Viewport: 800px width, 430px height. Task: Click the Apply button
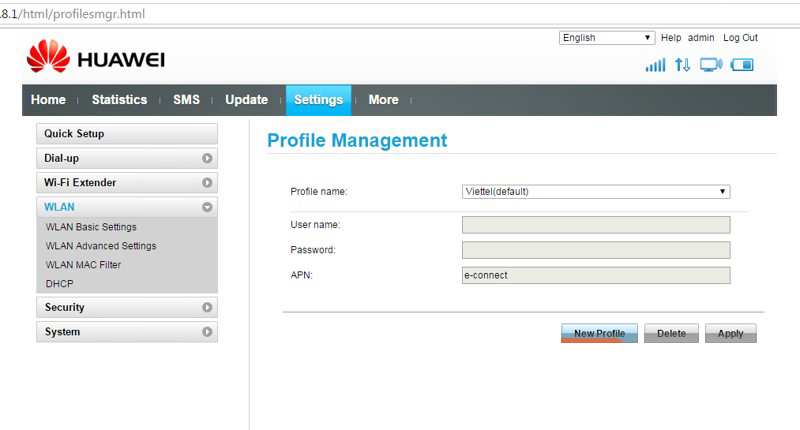coord(730,334)
